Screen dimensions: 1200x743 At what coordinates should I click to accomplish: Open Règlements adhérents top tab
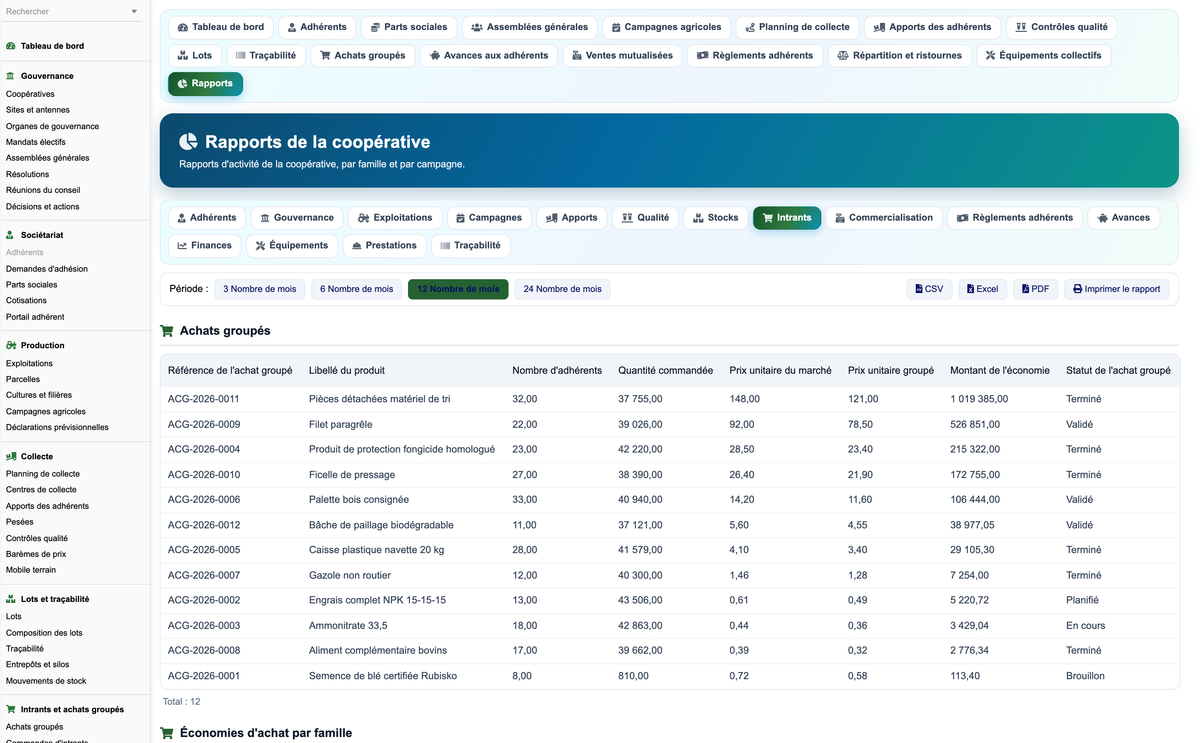tap(755, 55)
